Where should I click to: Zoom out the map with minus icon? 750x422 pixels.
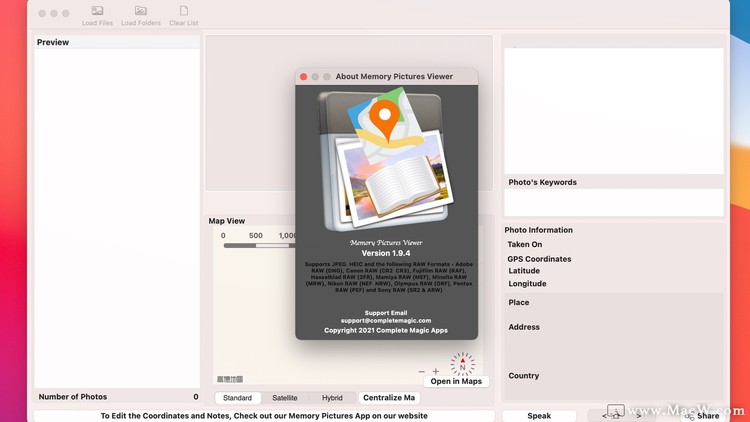tap(422, 372)
